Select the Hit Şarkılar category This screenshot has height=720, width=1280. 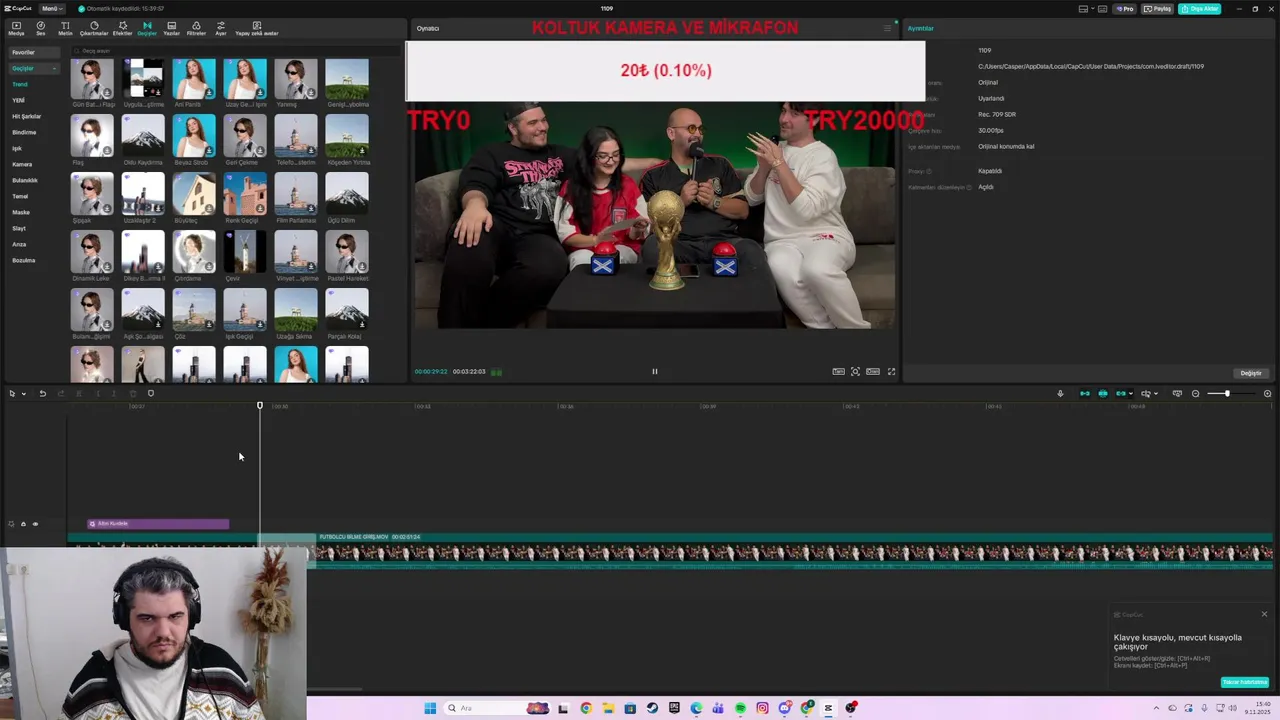click(26, 116)
